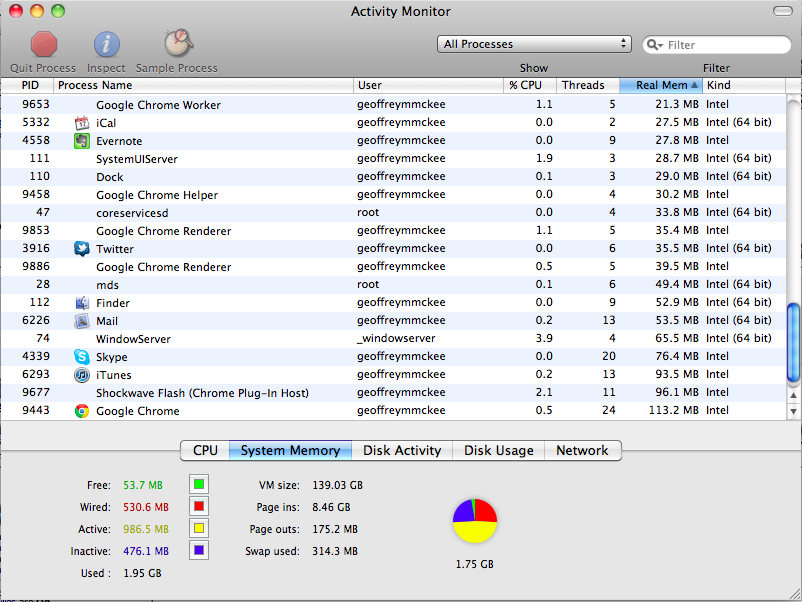Select the Google Chrome Helper process
Image resolution: width=802 pixels, height=602 pixels.
pyautogui.click(x=393, y=195)
